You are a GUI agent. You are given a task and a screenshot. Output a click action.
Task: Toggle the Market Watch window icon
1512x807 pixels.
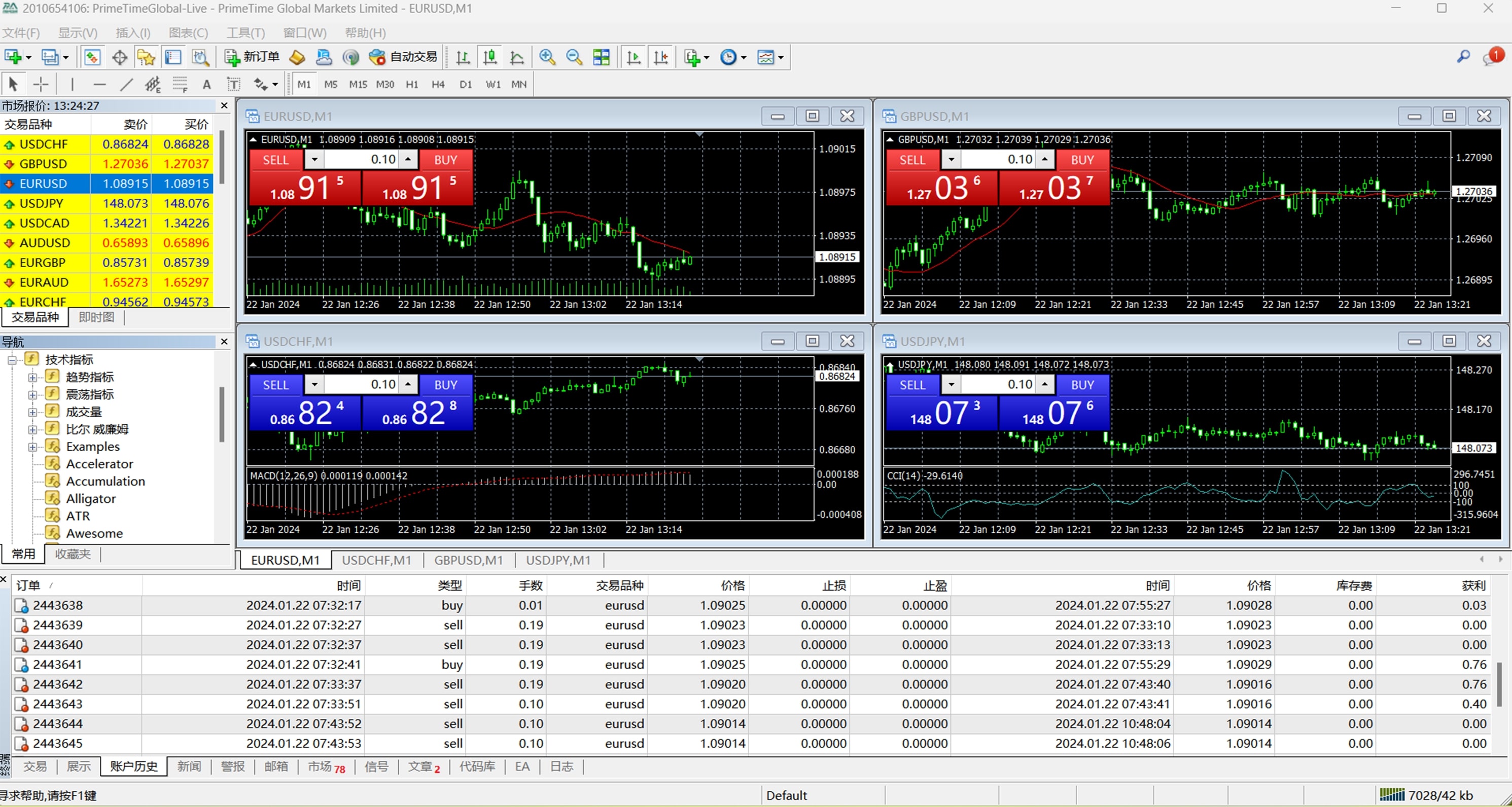92,57
